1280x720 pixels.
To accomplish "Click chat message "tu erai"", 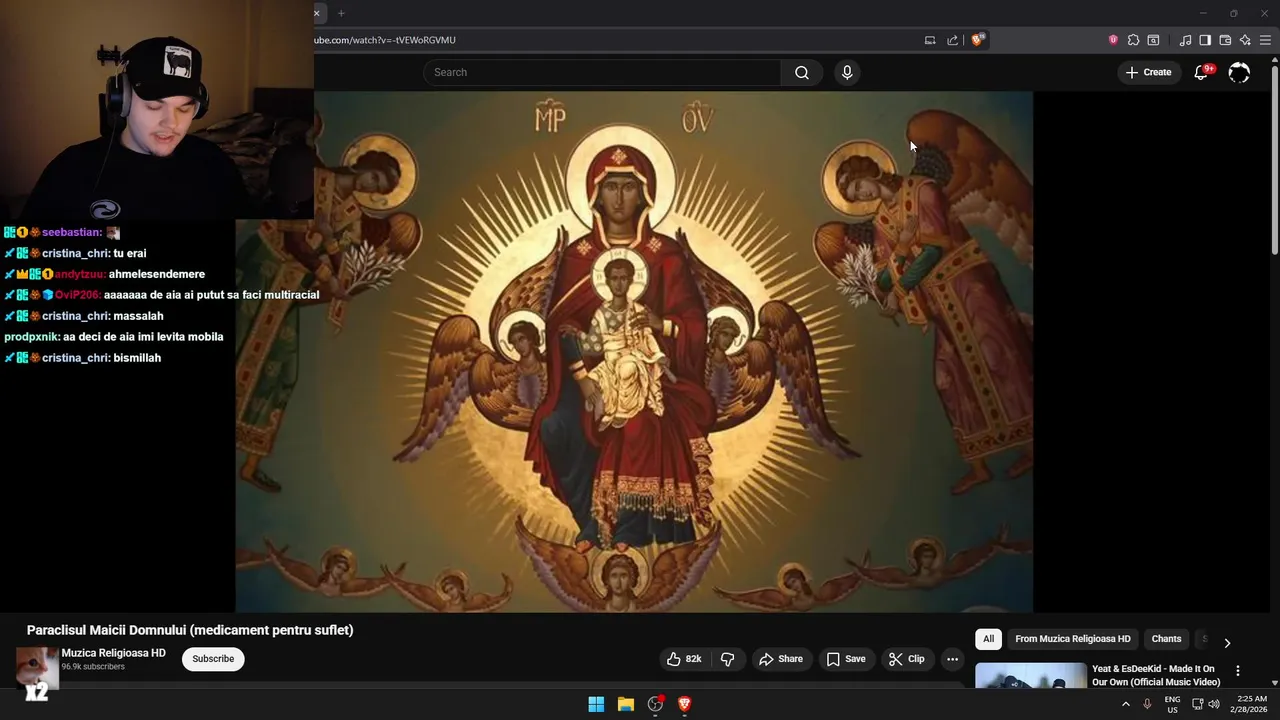I will pos(130,253).
